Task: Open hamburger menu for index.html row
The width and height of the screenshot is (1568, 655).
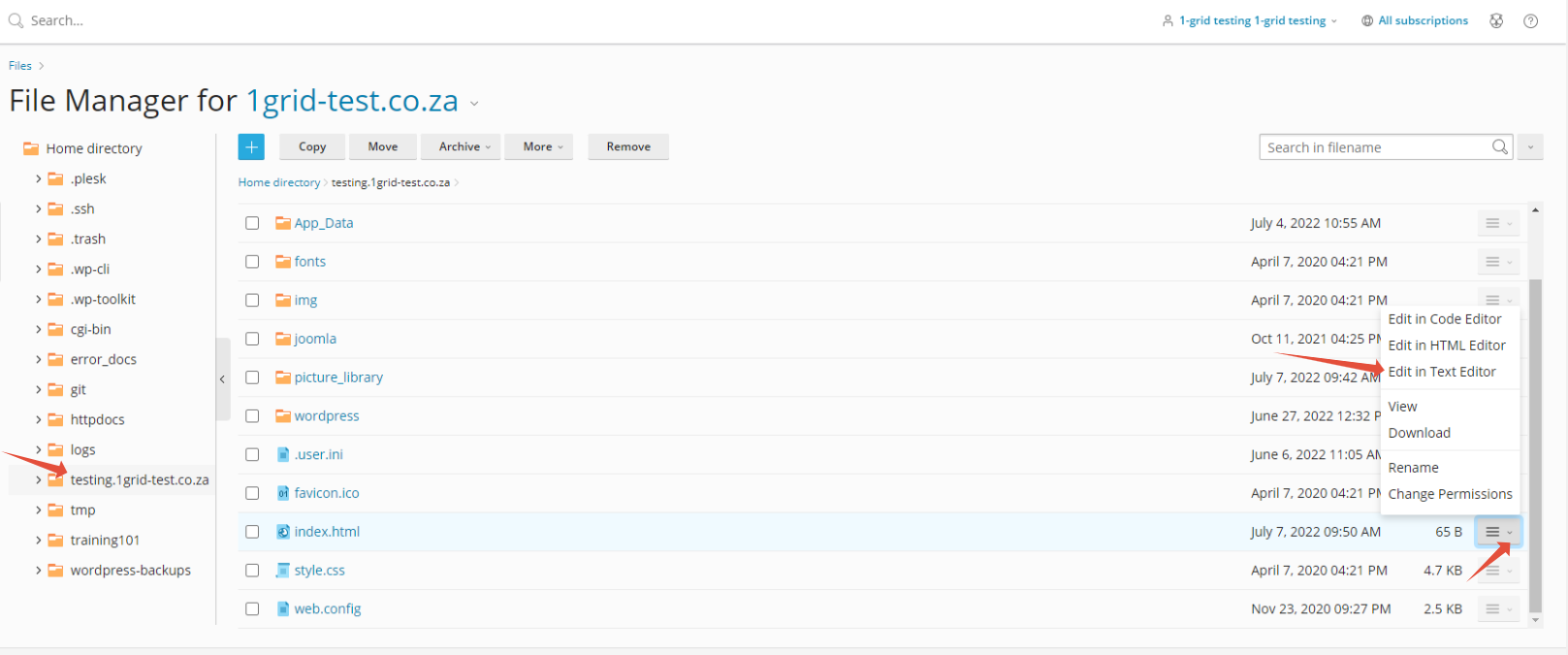Action: [1498, 532]
